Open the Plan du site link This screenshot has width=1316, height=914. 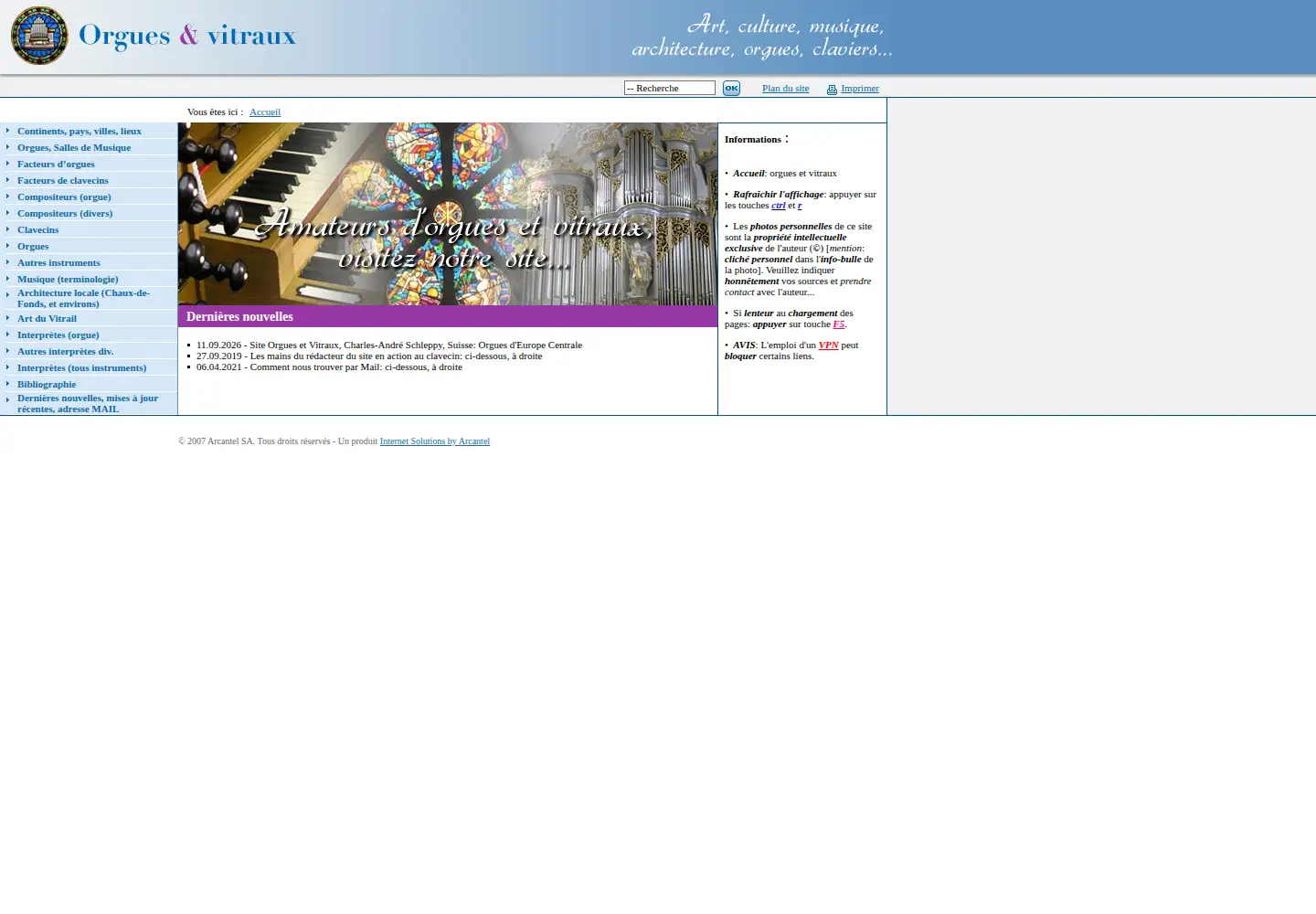click(785, 89)
